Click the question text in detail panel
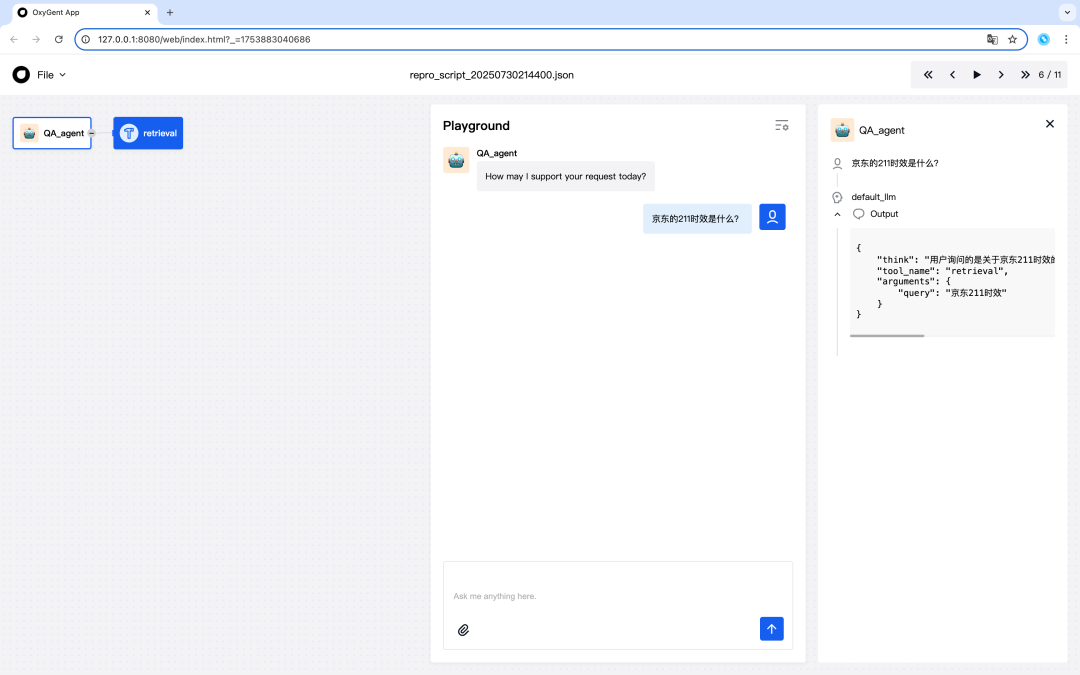The width and height of the screenshot is (1080, 675). tap(895, 163)
